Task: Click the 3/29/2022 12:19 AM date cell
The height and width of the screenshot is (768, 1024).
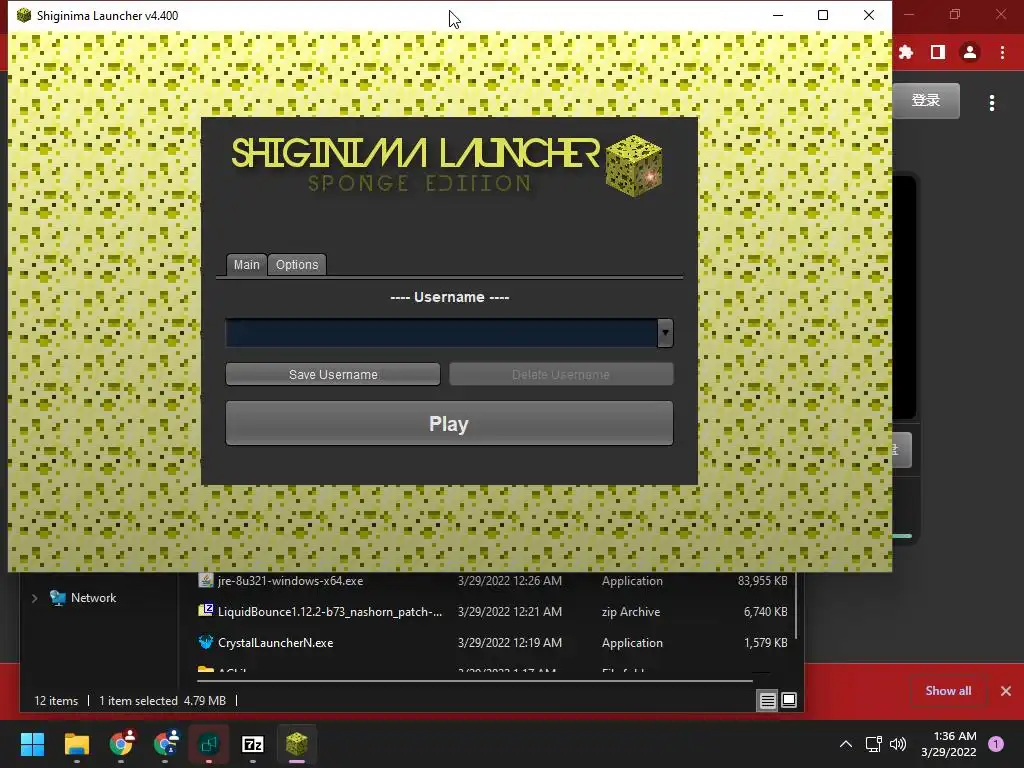Action: (509, 643)
